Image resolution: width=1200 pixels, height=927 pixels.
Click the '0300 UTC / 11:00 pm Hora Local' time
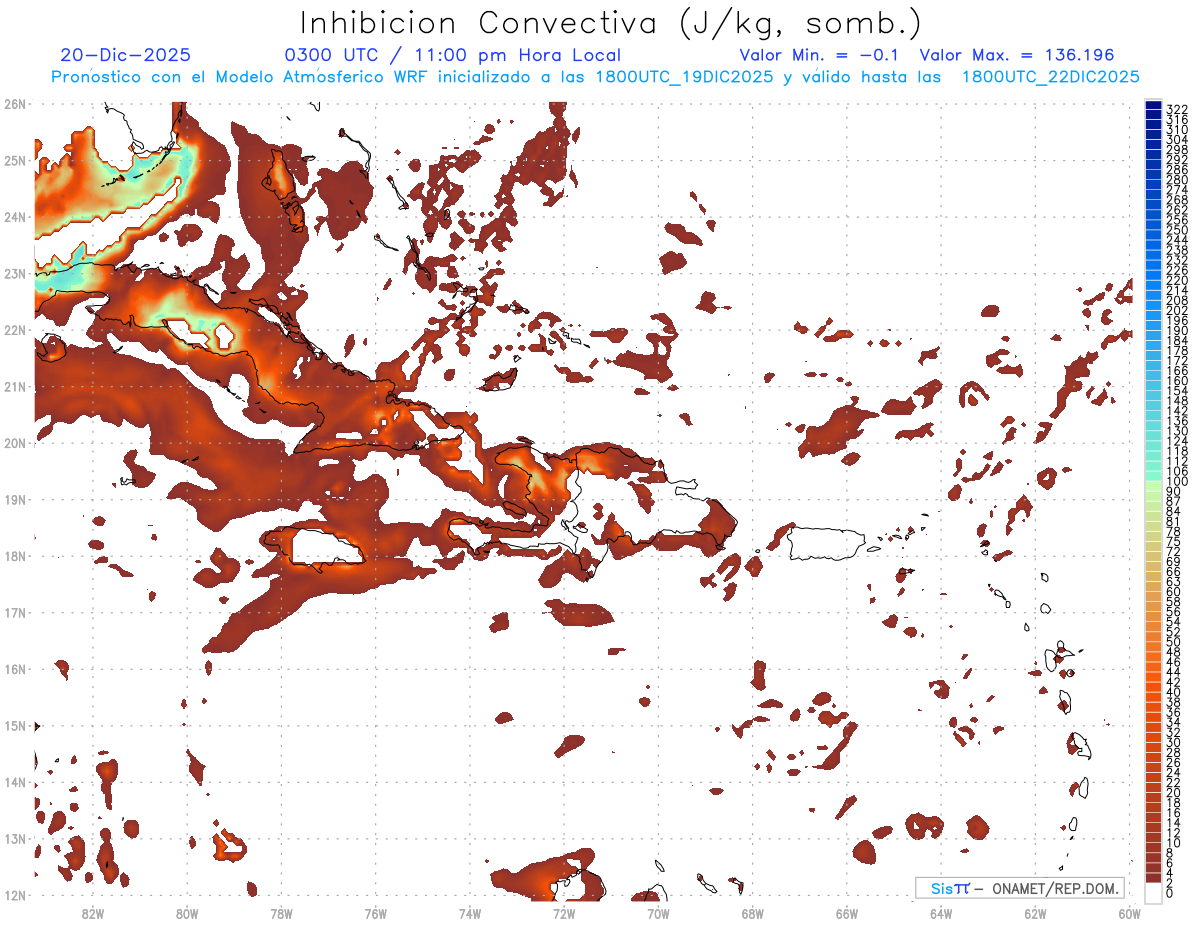tap(453, 56)
